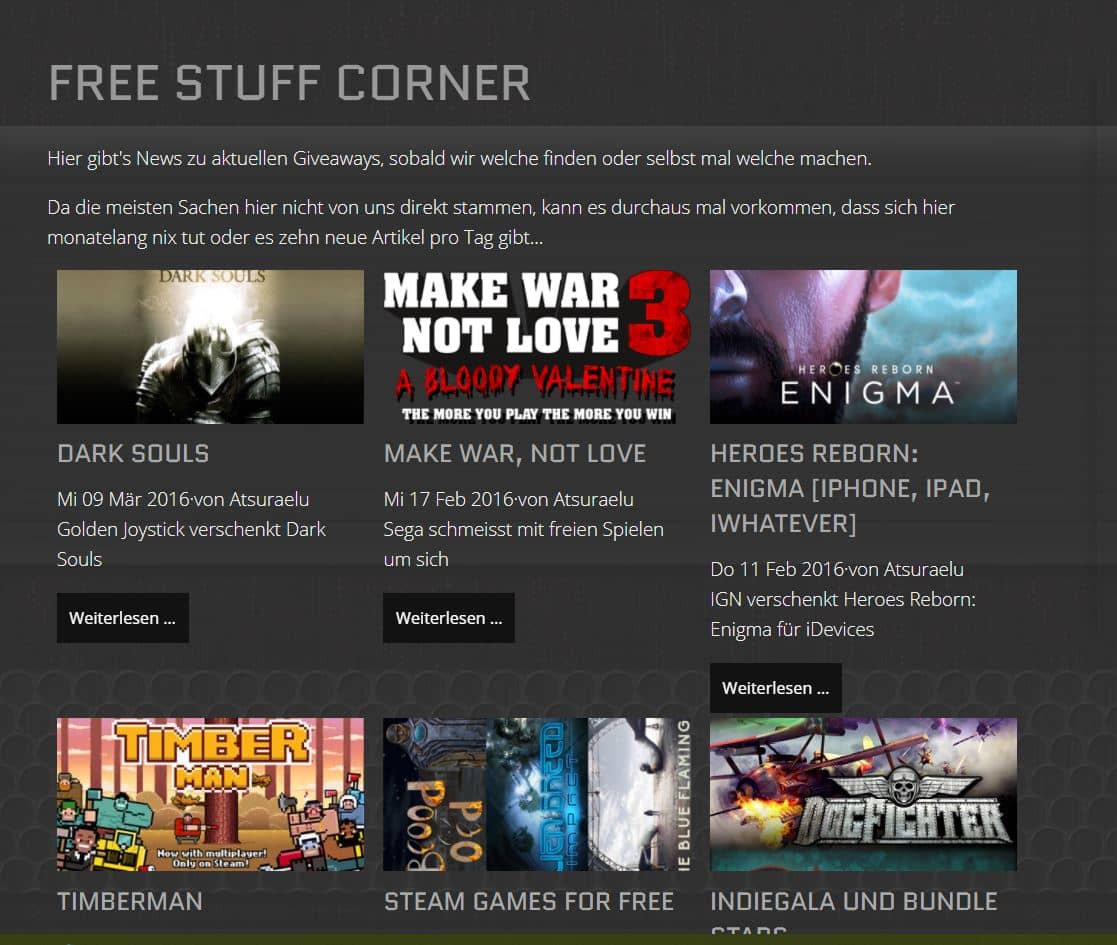Open the DARK SOULS headline link

[x=133, y=454]
